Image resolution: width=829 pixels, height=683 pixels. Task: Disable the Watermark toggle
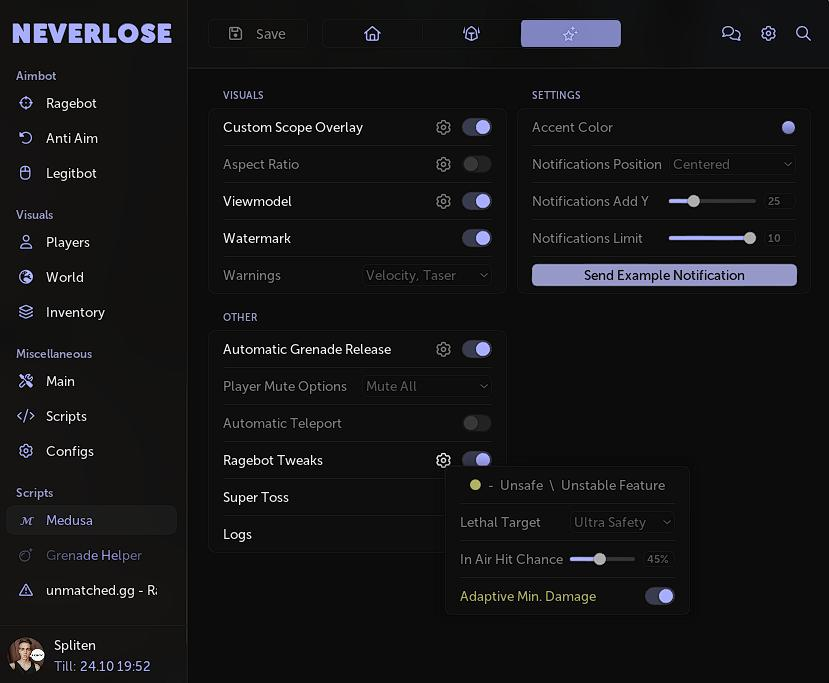[476, 239]
